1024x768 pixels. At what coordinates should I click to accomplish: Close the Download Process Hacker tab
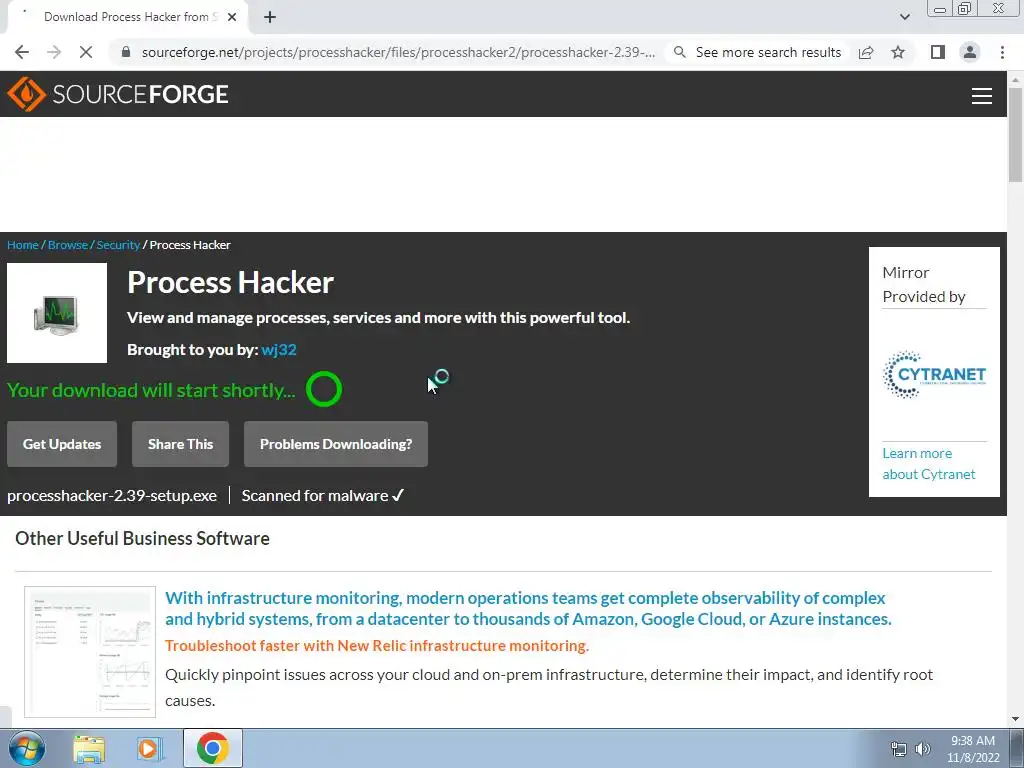pyautogui.click(x=232, y=17)
